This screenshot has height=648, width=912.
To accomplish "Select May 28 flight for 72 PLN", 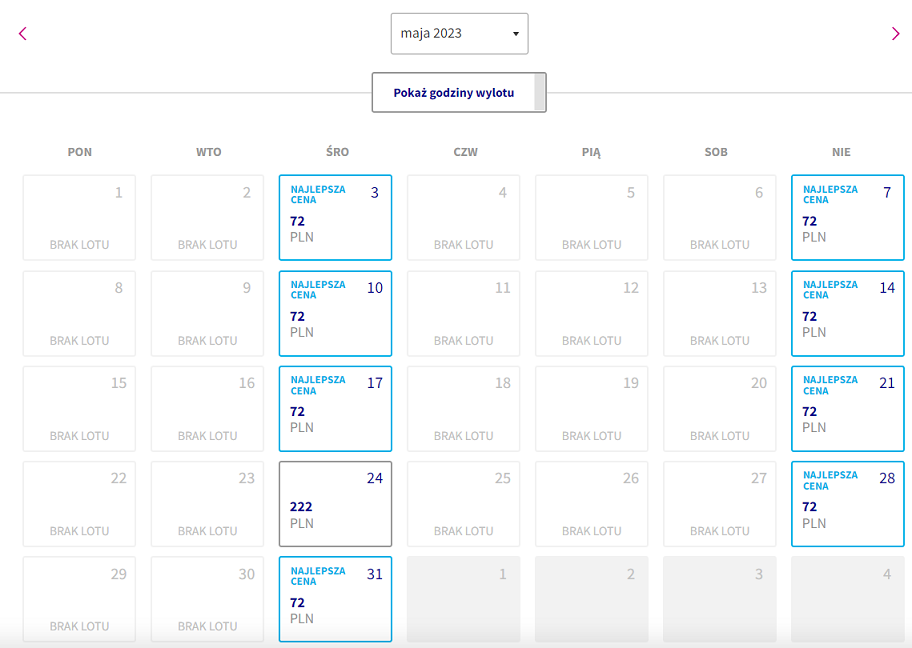I will coord(847,504).
